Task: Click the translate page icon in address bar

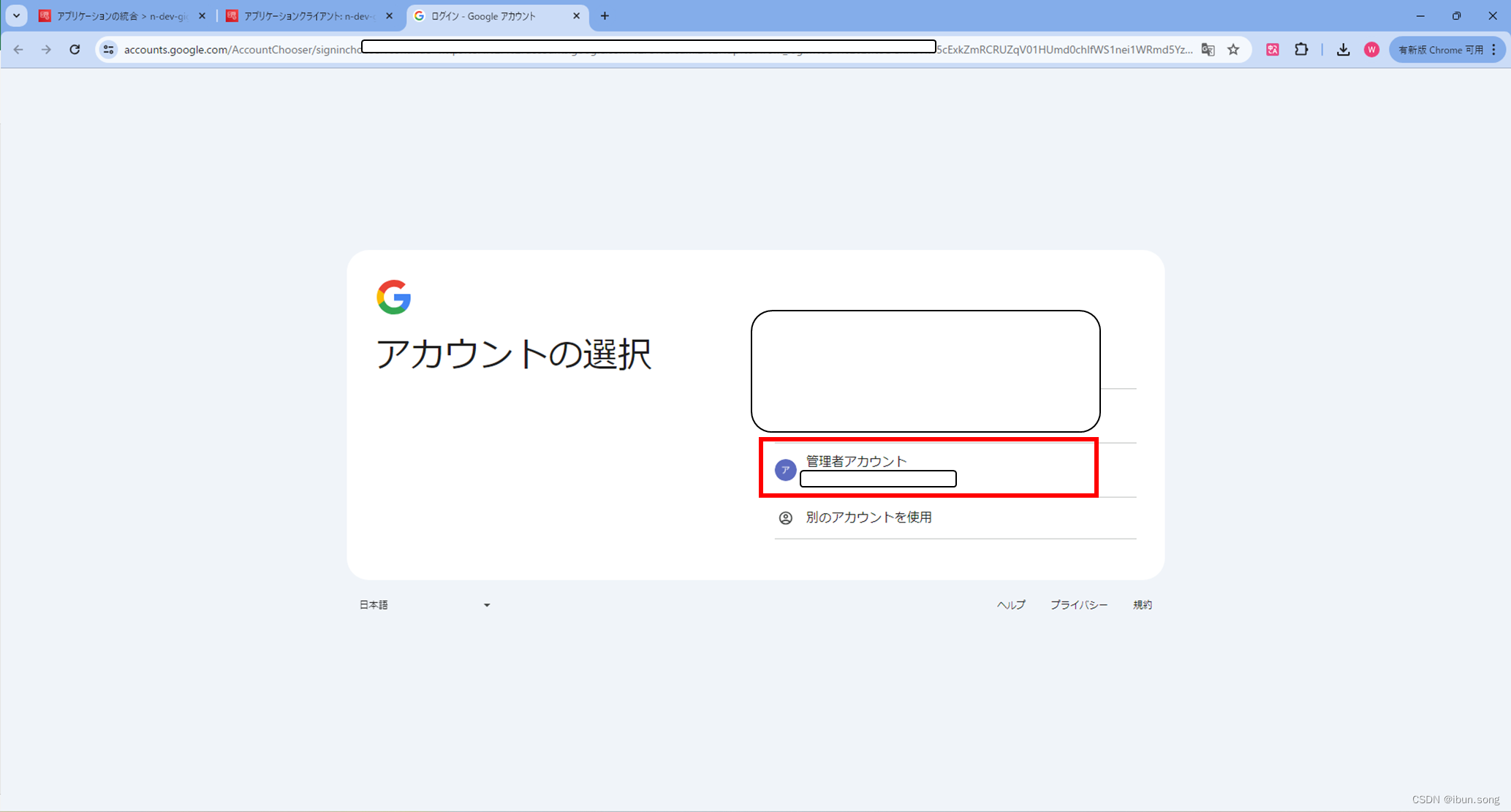Action: 1208,50
